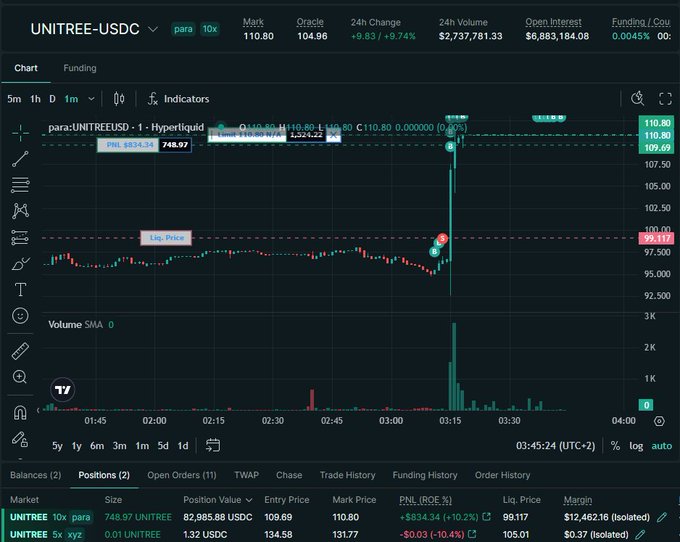Open Positions (2) tab
The image size is (680, 542).
[x=104, y=475]
